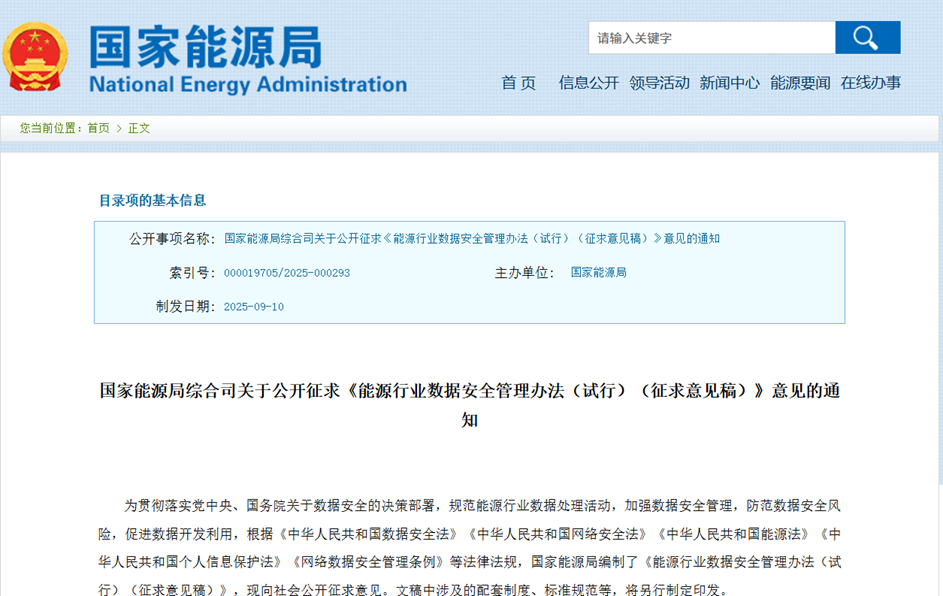This screenshot has height=596, width=943.
Task: Click the 正文 breadcrumb item
Action: tap(139, 129)
